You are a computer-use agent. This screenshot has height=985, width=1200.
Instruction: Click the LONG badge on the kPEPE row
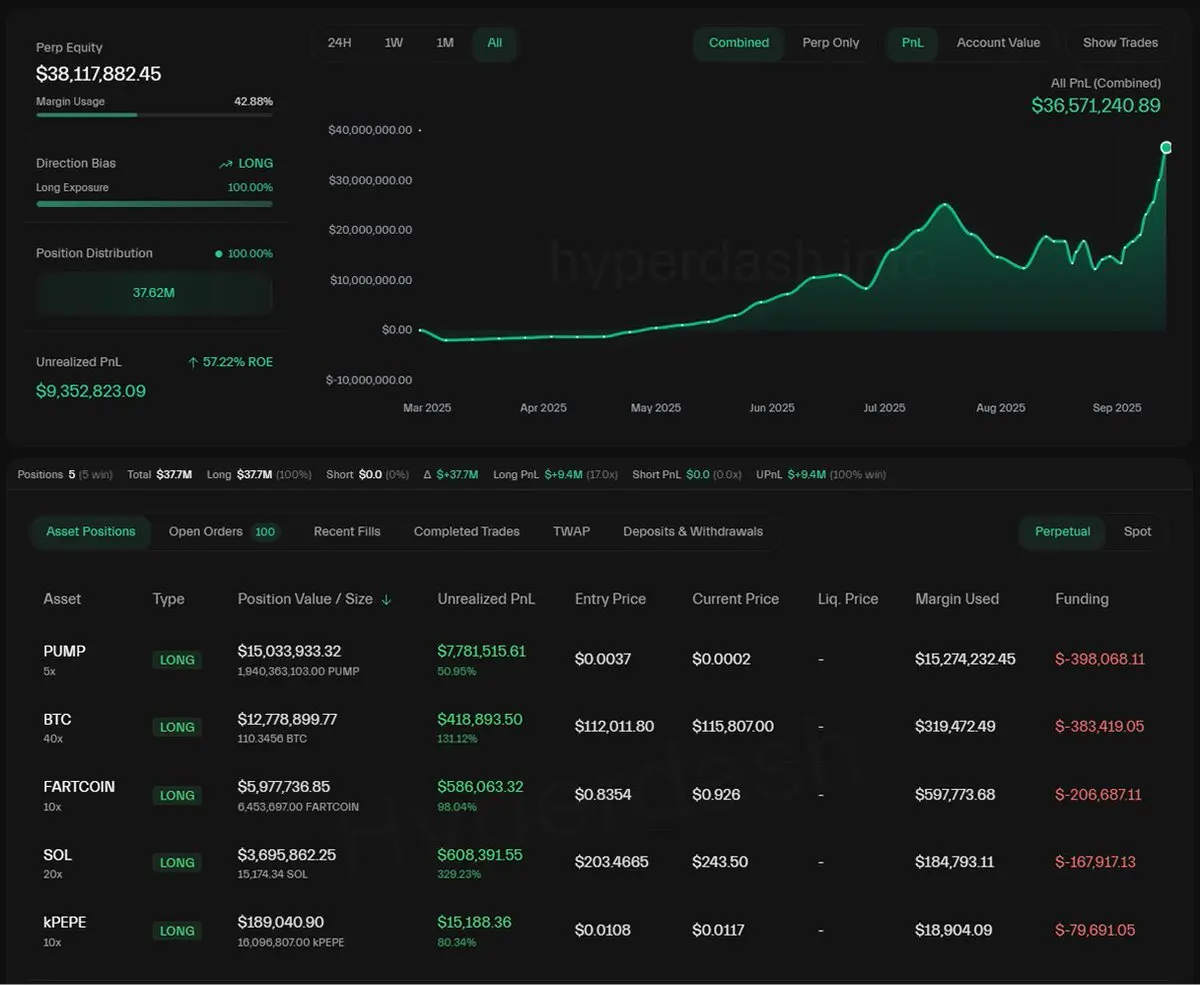pyautogui.click(x=176, y=930)
